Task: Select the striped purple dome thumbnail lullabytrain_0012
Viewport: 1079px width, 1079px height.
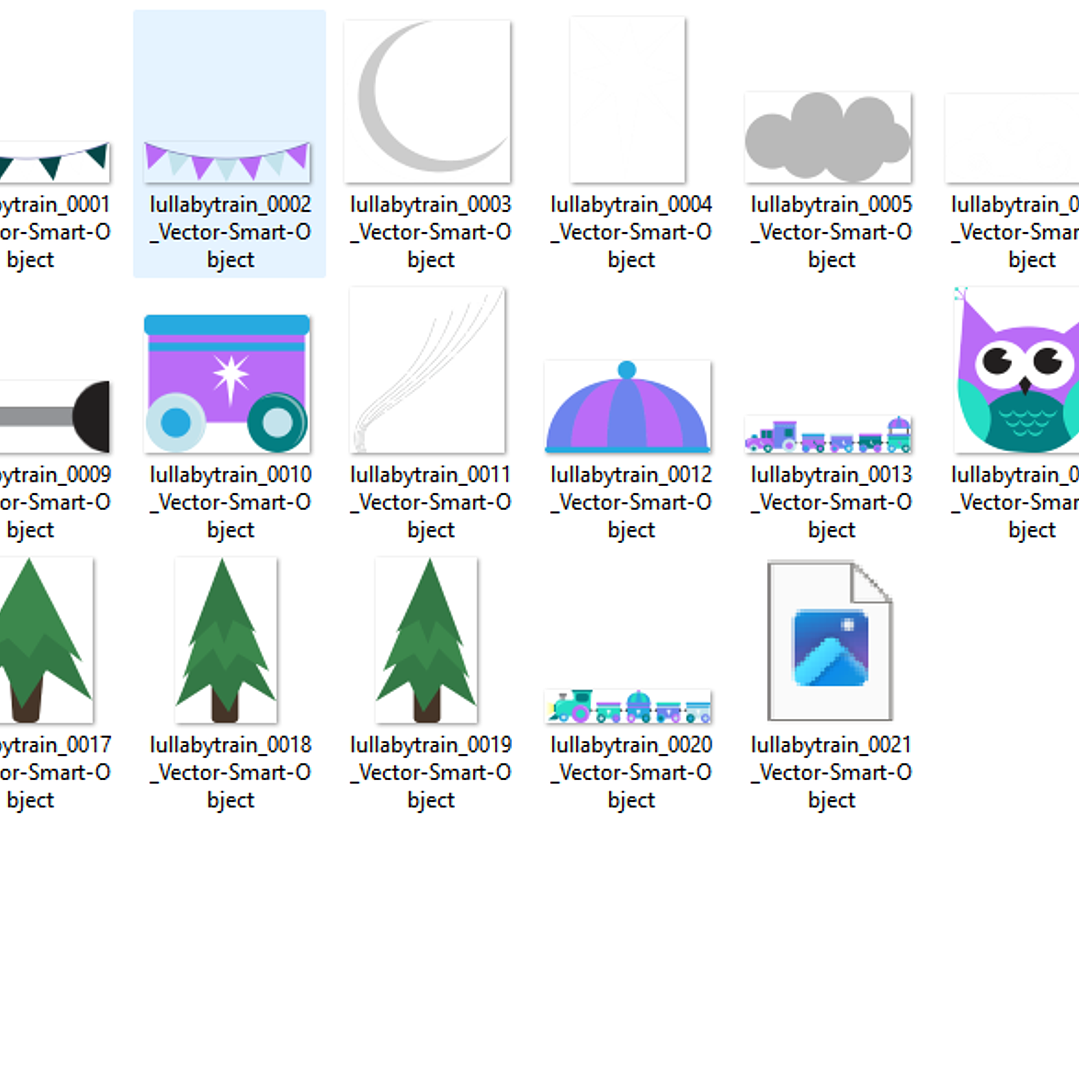Action: point(627,407)
